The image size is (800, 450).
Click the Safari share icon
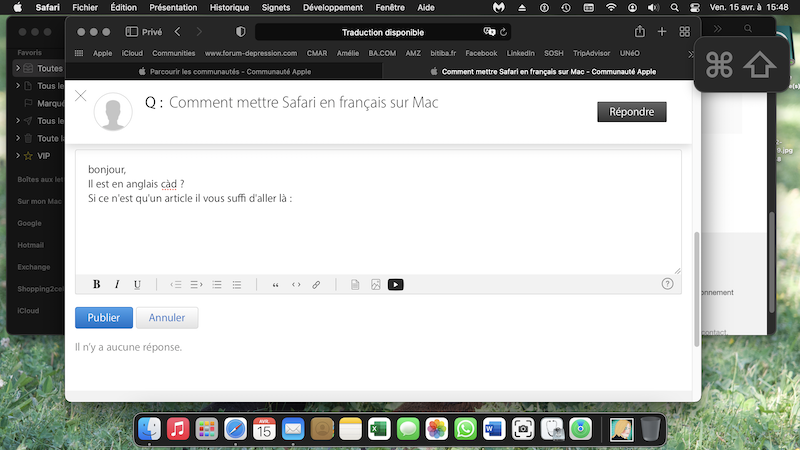click(640, 32)
